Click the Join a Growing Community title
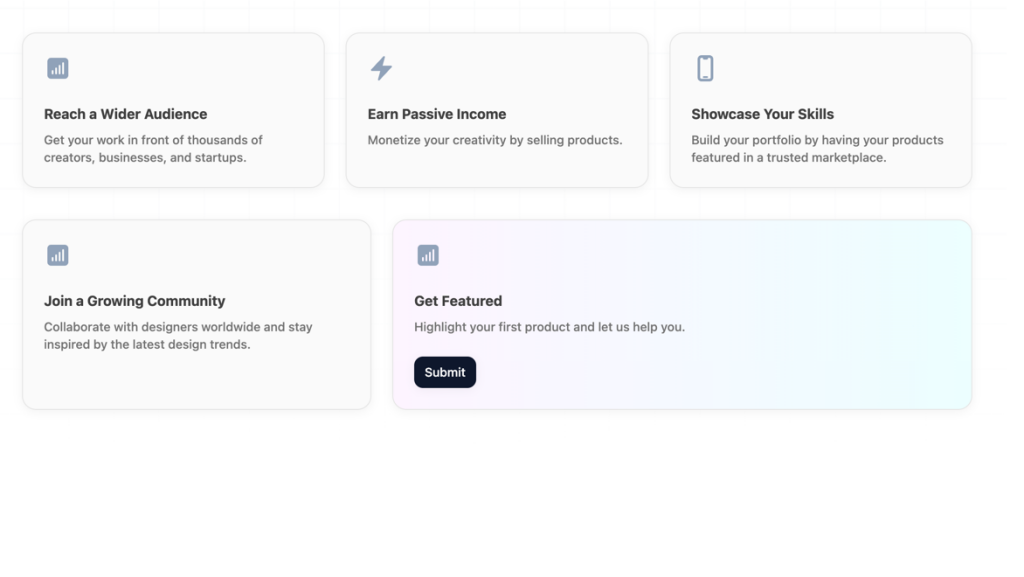The height and width of the screenshot is (577, 1024). click(x=134, y=301)
